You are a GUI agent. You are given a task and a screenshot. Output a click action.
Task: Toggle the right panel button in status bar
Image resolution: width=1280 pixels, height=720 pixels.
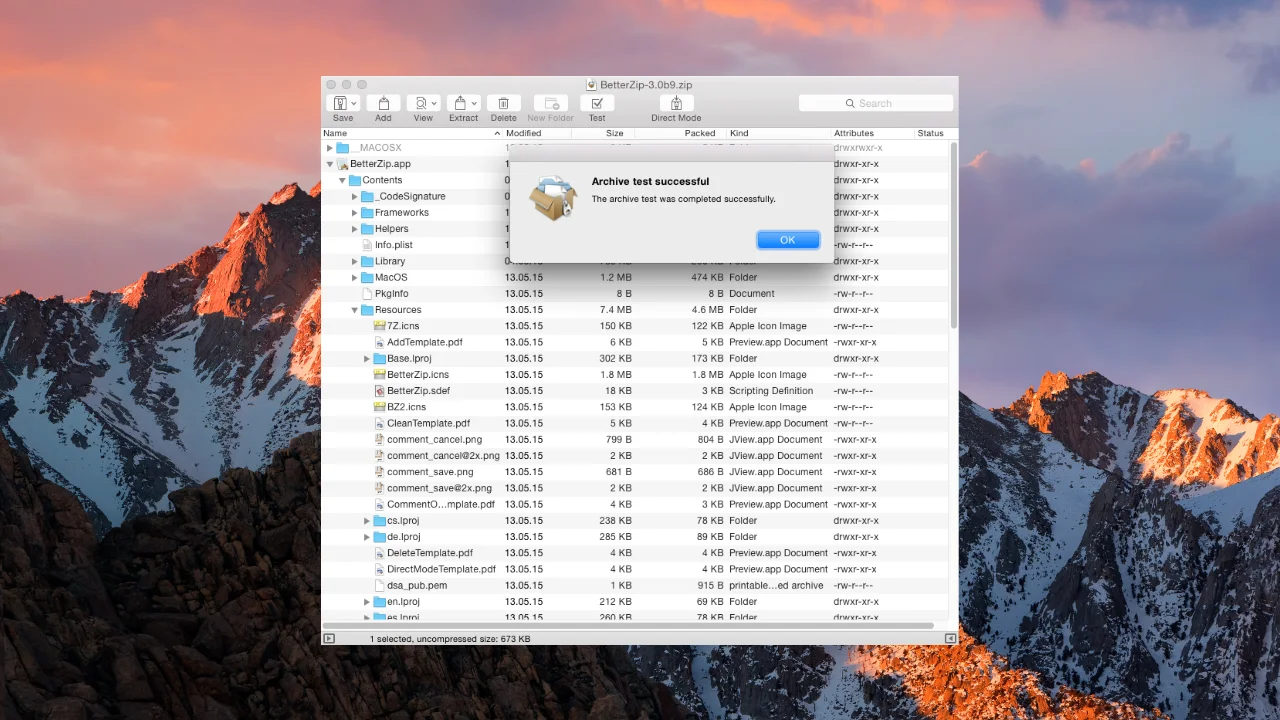point(950,638)
